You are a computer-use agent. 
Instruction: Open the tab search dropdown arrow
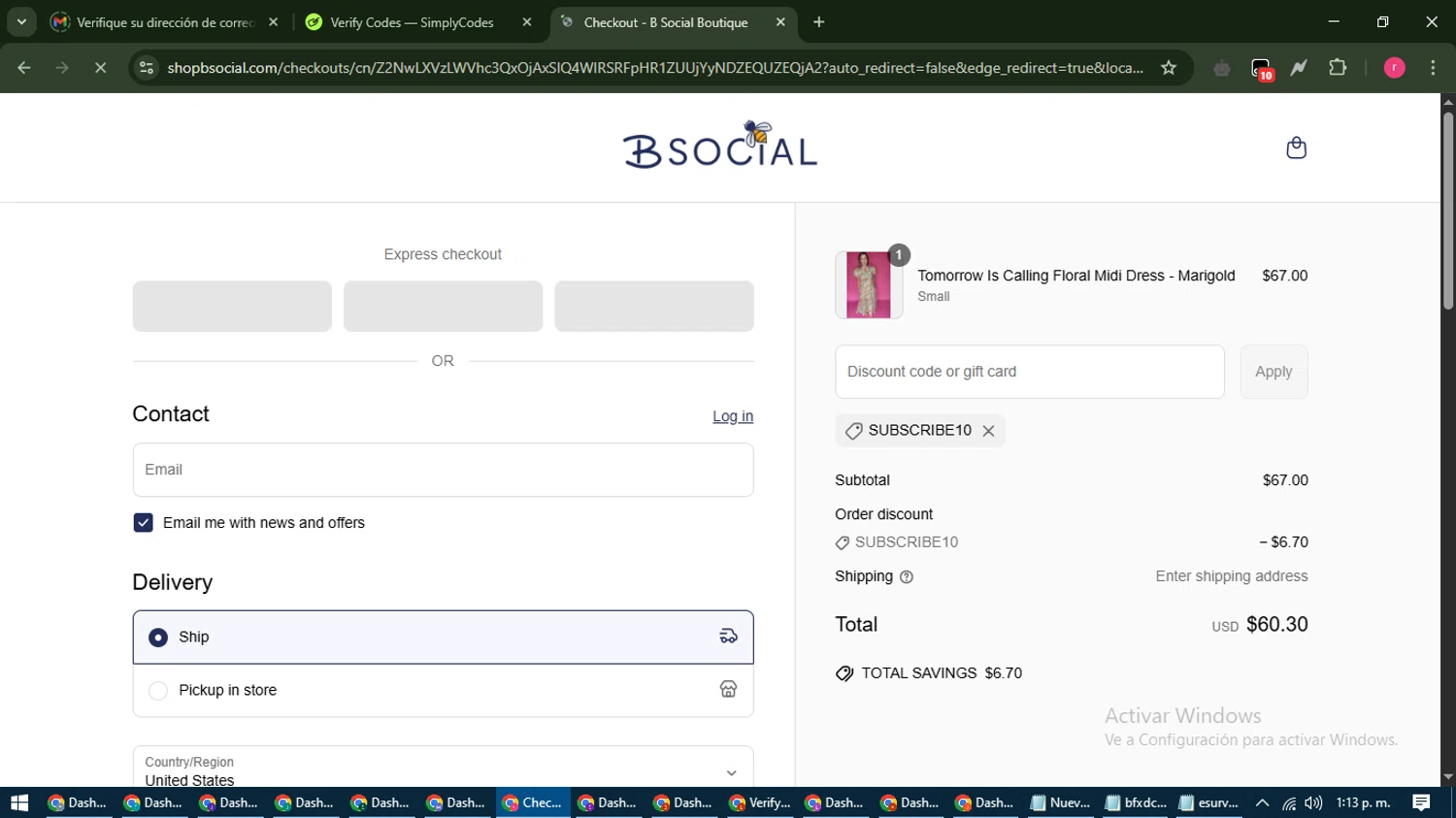[x=21, y=22]
